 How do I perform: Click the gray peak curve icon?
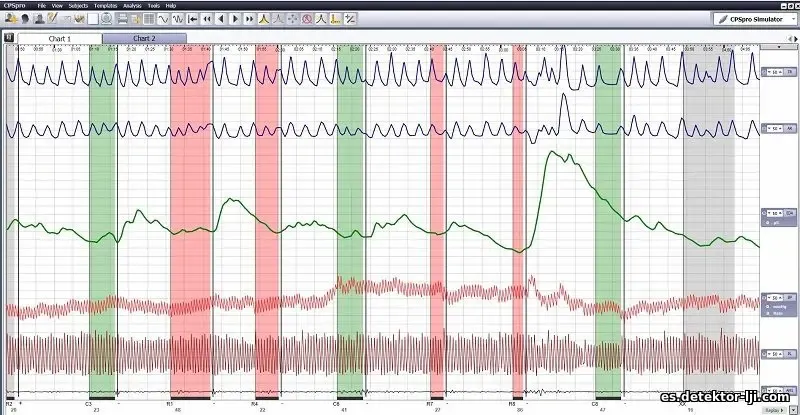pos(278,19)
